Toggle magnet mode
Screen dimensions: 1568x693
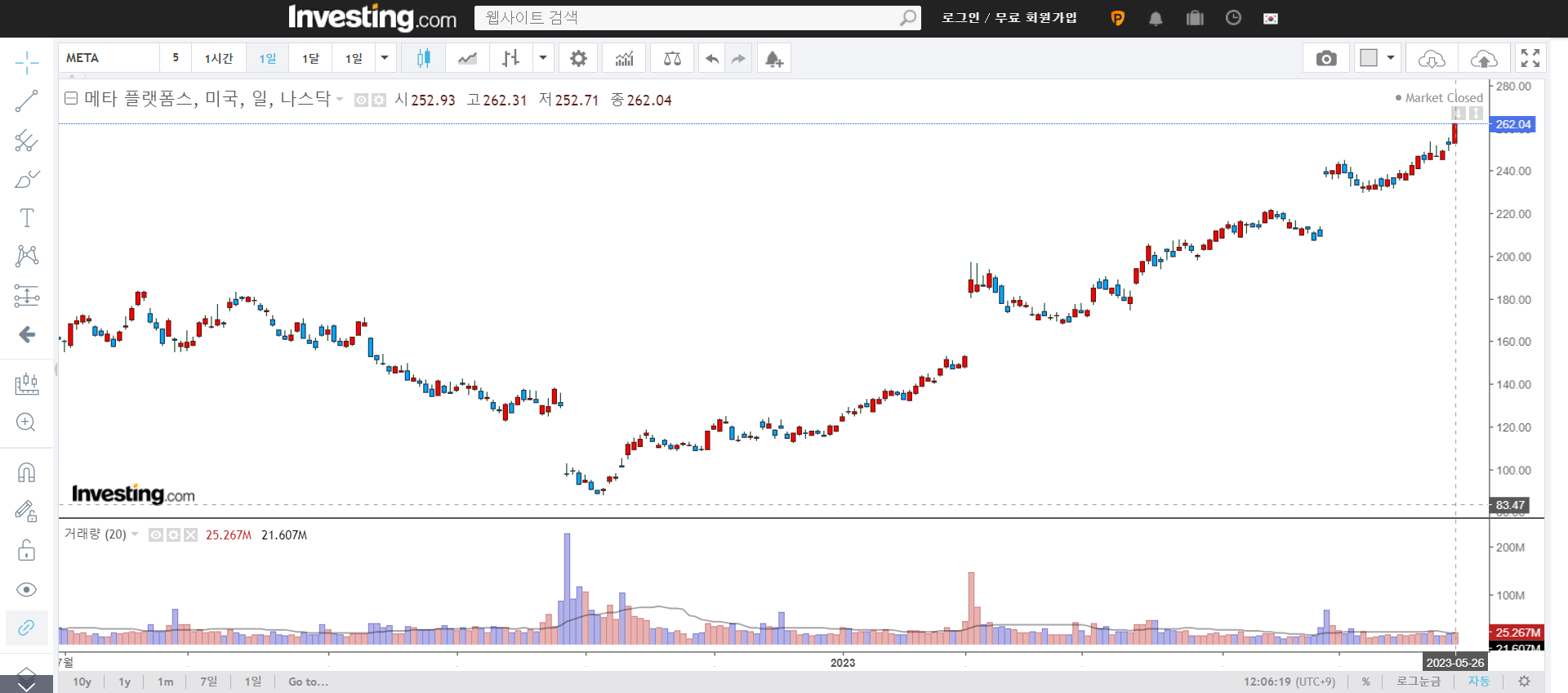tap(26, 472)
